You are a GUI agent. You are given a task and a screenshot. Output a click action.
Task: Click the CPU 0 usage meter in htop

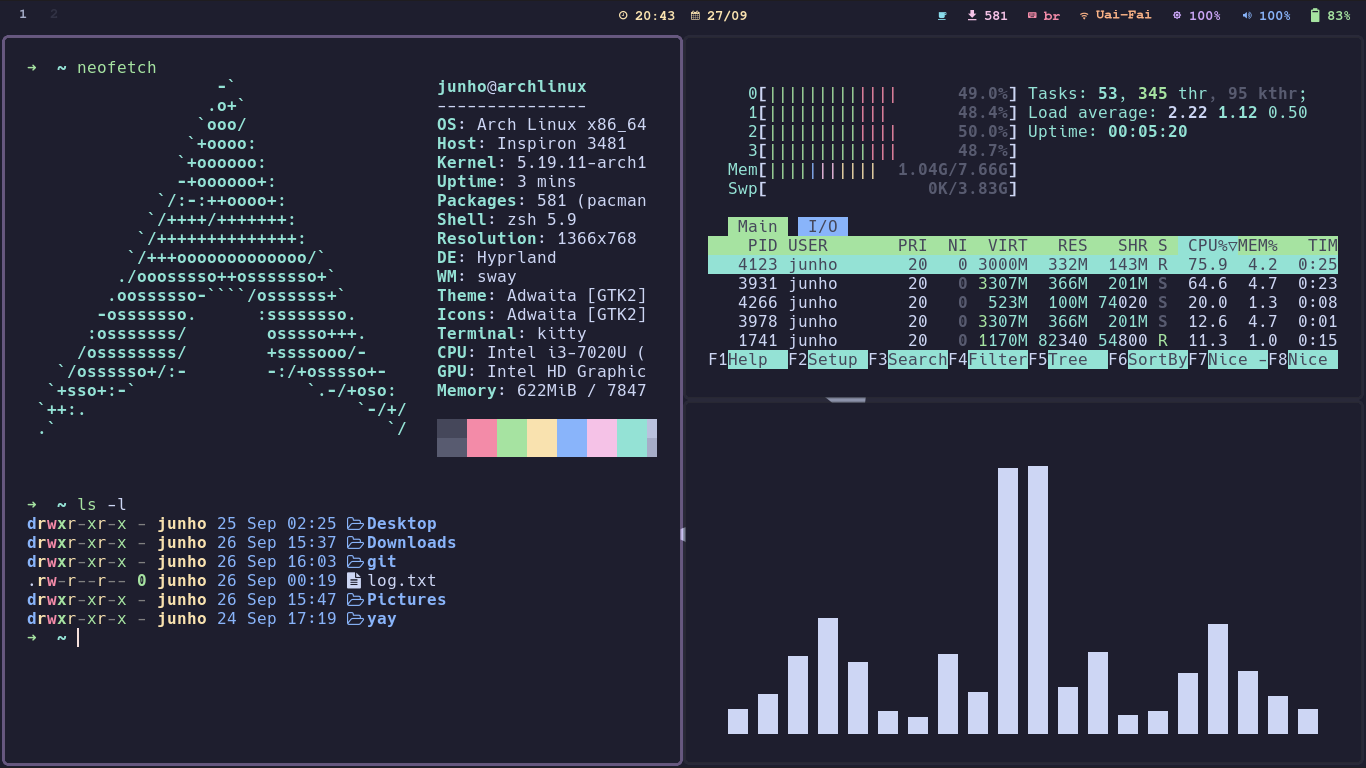[x=883, y=94]
